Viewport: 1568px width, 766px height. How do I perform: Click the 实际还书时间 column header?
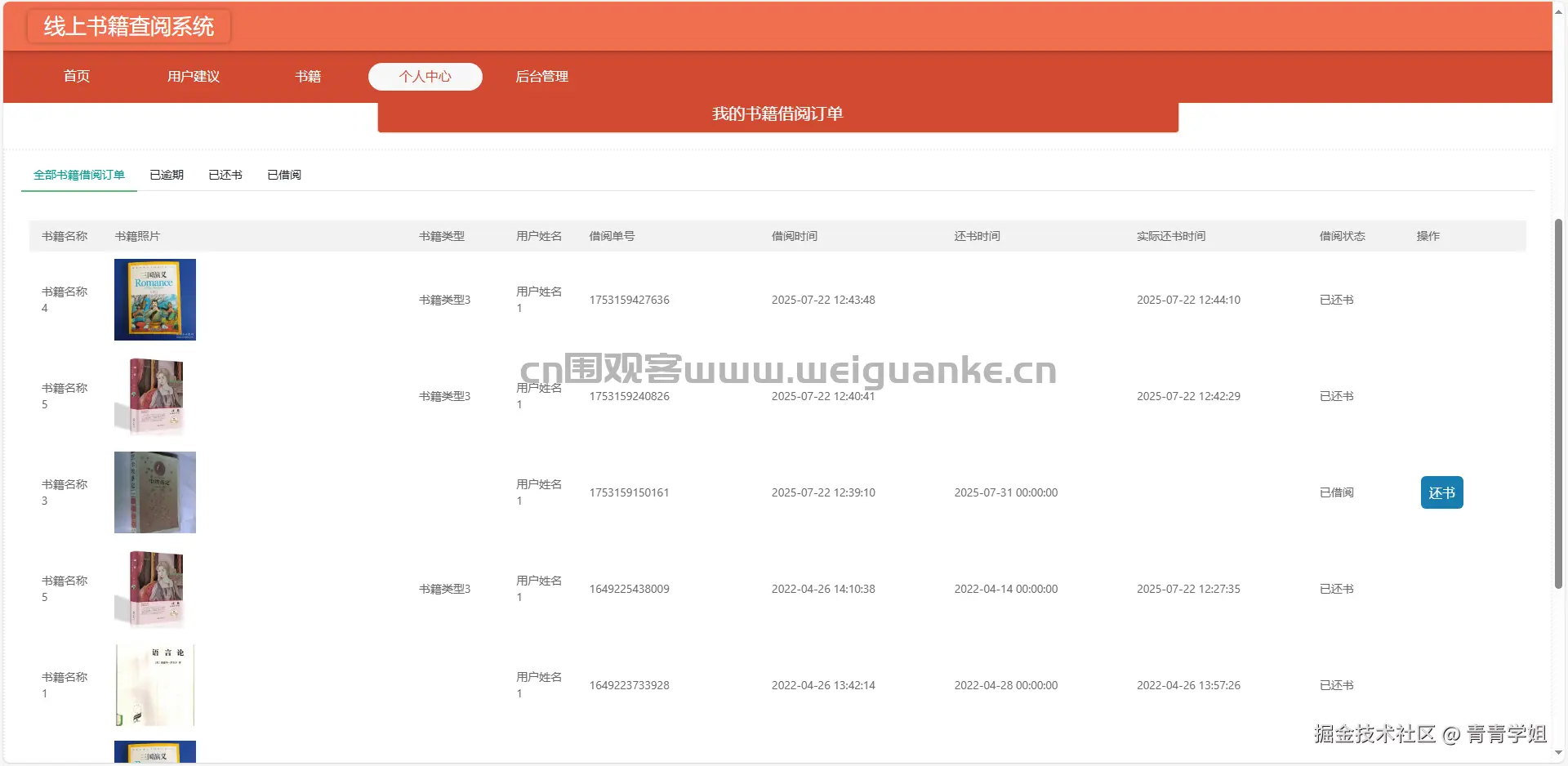tap(1171, 236)
